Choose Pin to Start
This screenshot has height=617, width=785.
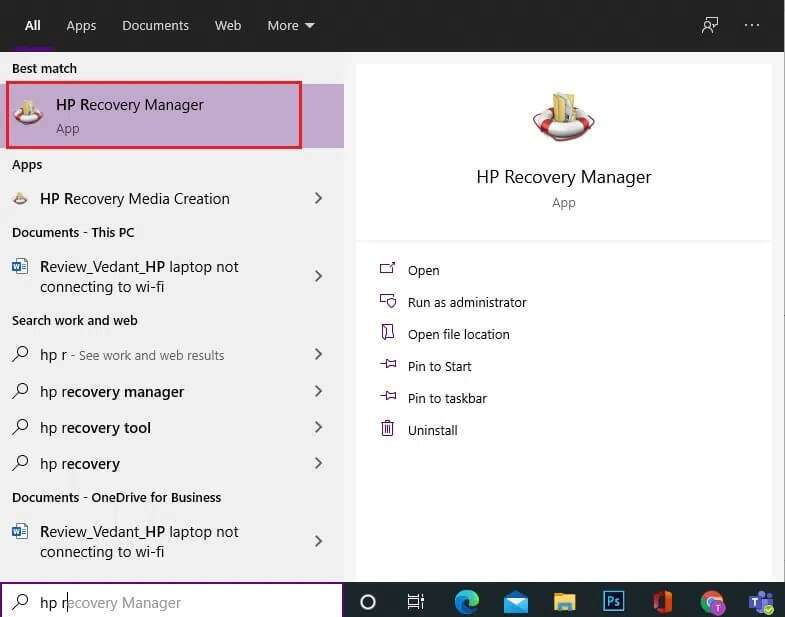click(440, 367)
